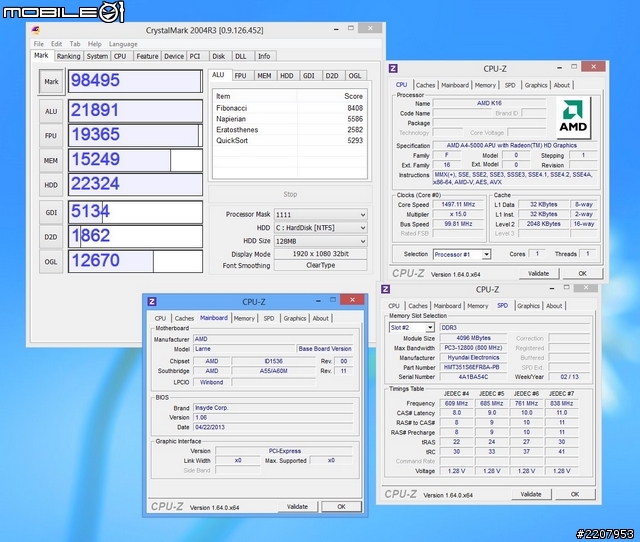Image resolution: width=640 pixels, height=542 pixels.
Task: Click the Stop button in CrystalMark
Action: pyautogui.click(x=290, y=194)
